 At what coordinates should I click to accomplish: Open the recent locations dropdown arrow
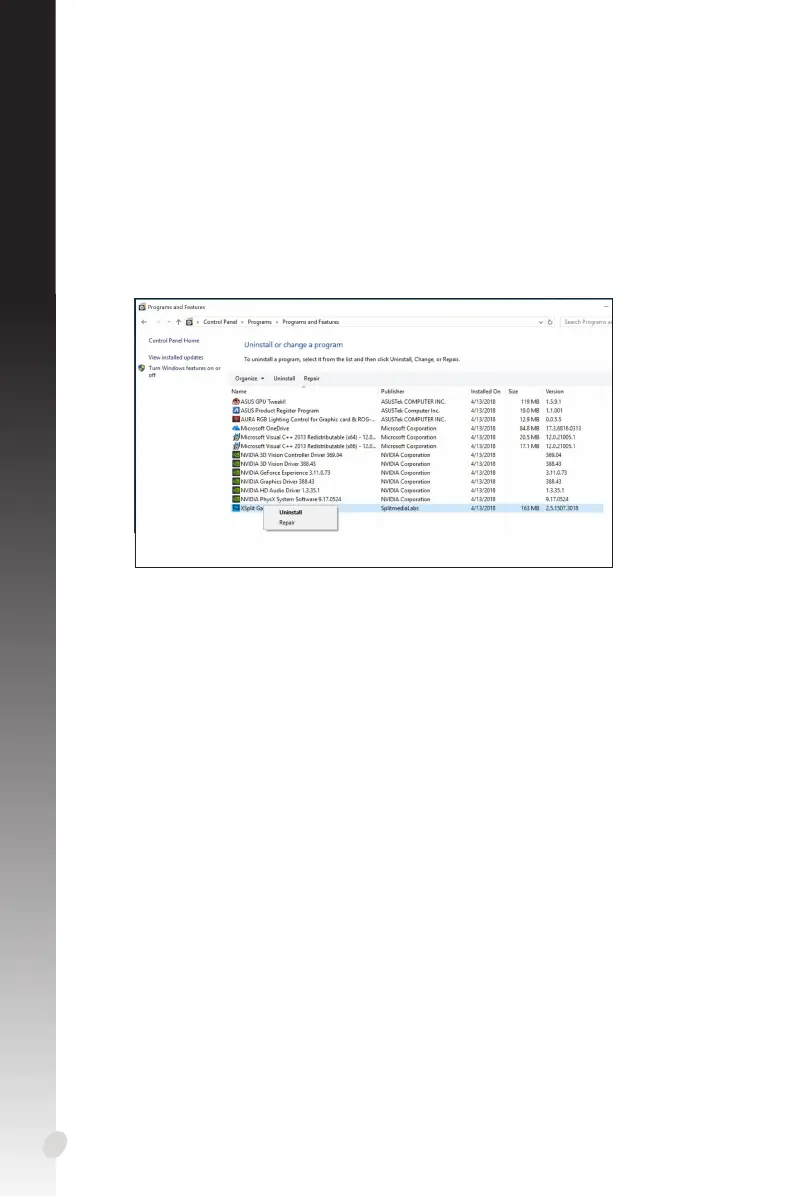(169, 322)
